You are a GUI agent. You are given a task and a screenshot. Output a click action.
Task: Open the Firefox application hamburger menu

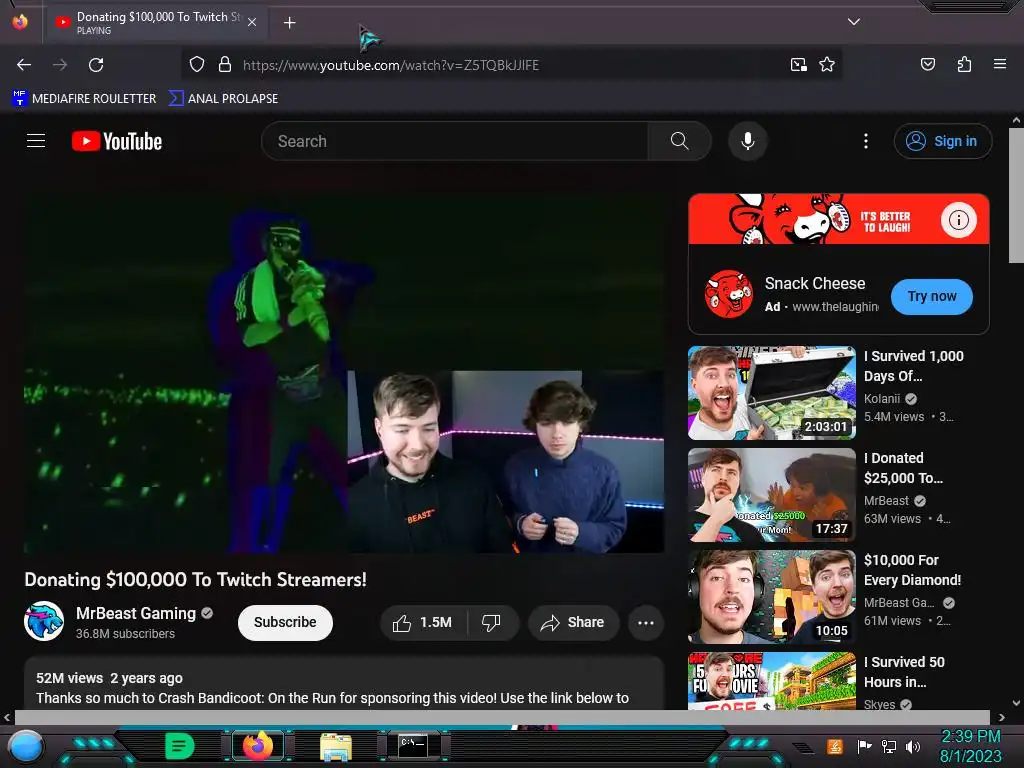click(x=999, y=64)
